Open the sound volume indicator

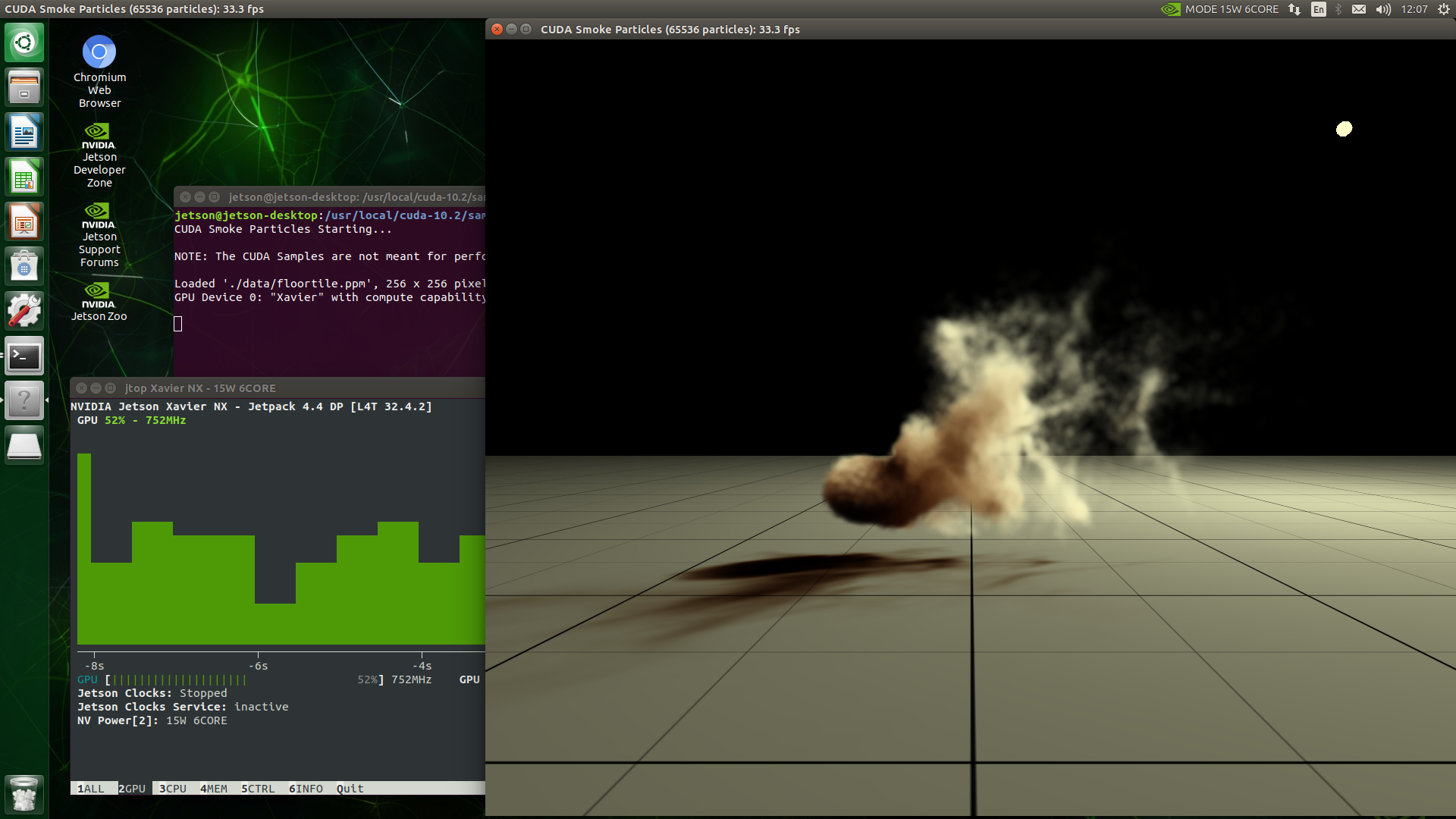tap(1383, 9)
